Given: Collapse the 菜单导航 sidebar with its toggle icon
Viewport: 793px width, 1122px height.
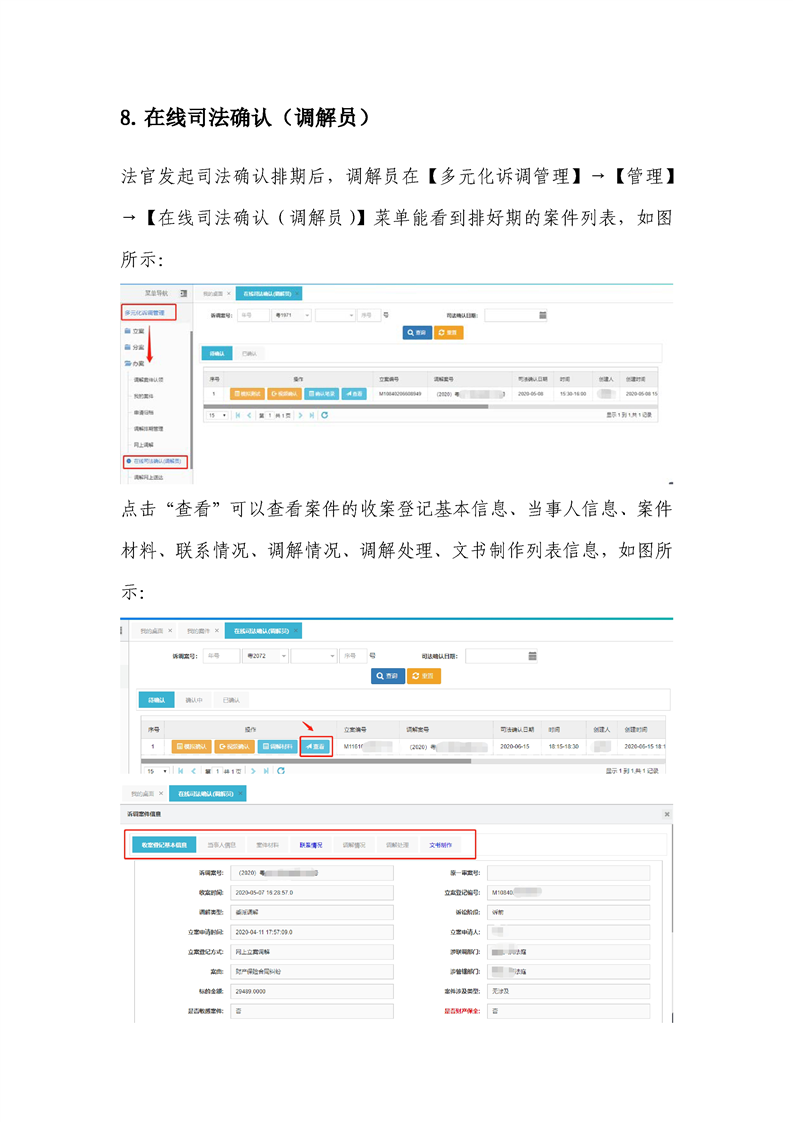Looking at the screenshot, I should tap(183, 293).
